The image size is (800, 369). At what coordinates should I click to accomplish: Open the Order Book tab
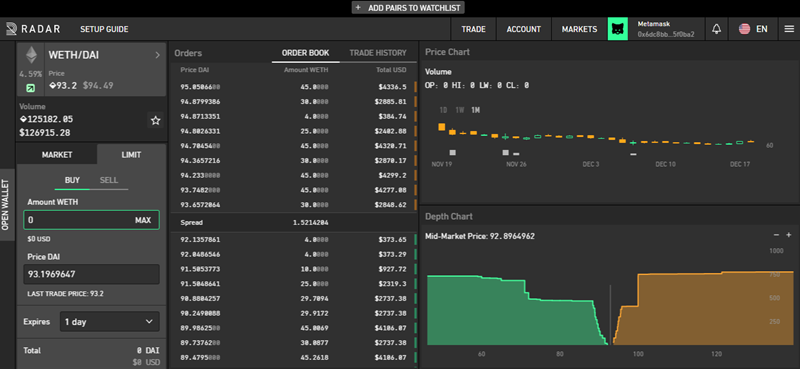[305, 53]
